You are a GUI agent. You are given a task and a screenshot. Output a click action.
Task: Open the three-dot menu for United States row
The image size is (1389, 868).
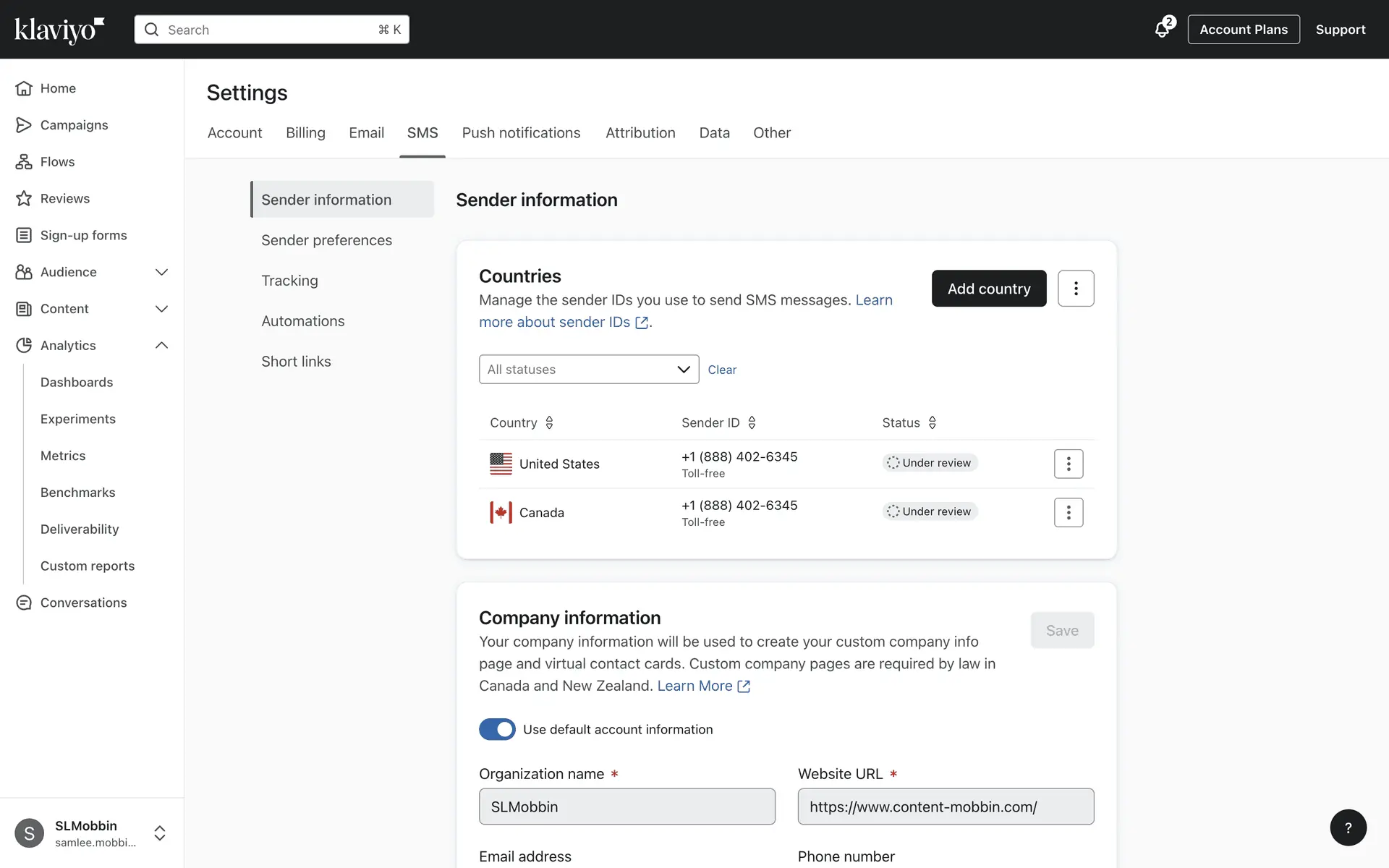[1068, 464]
